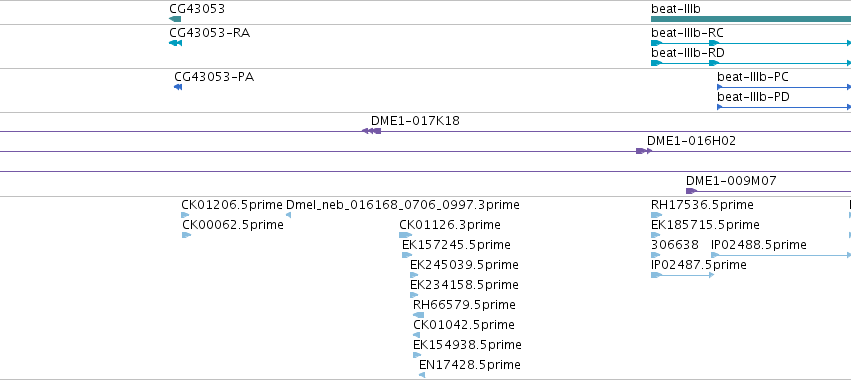Viewport: 851px width, 380px height.
Task: Select the DME1-009M07 purple feature glyph
Action: click(691, 191)
